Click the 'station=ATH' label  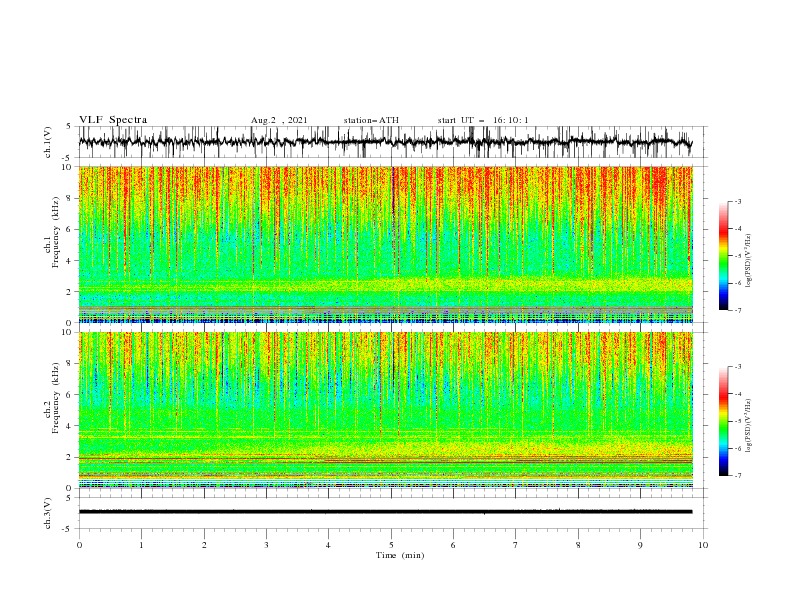click(x=371, y=120)
